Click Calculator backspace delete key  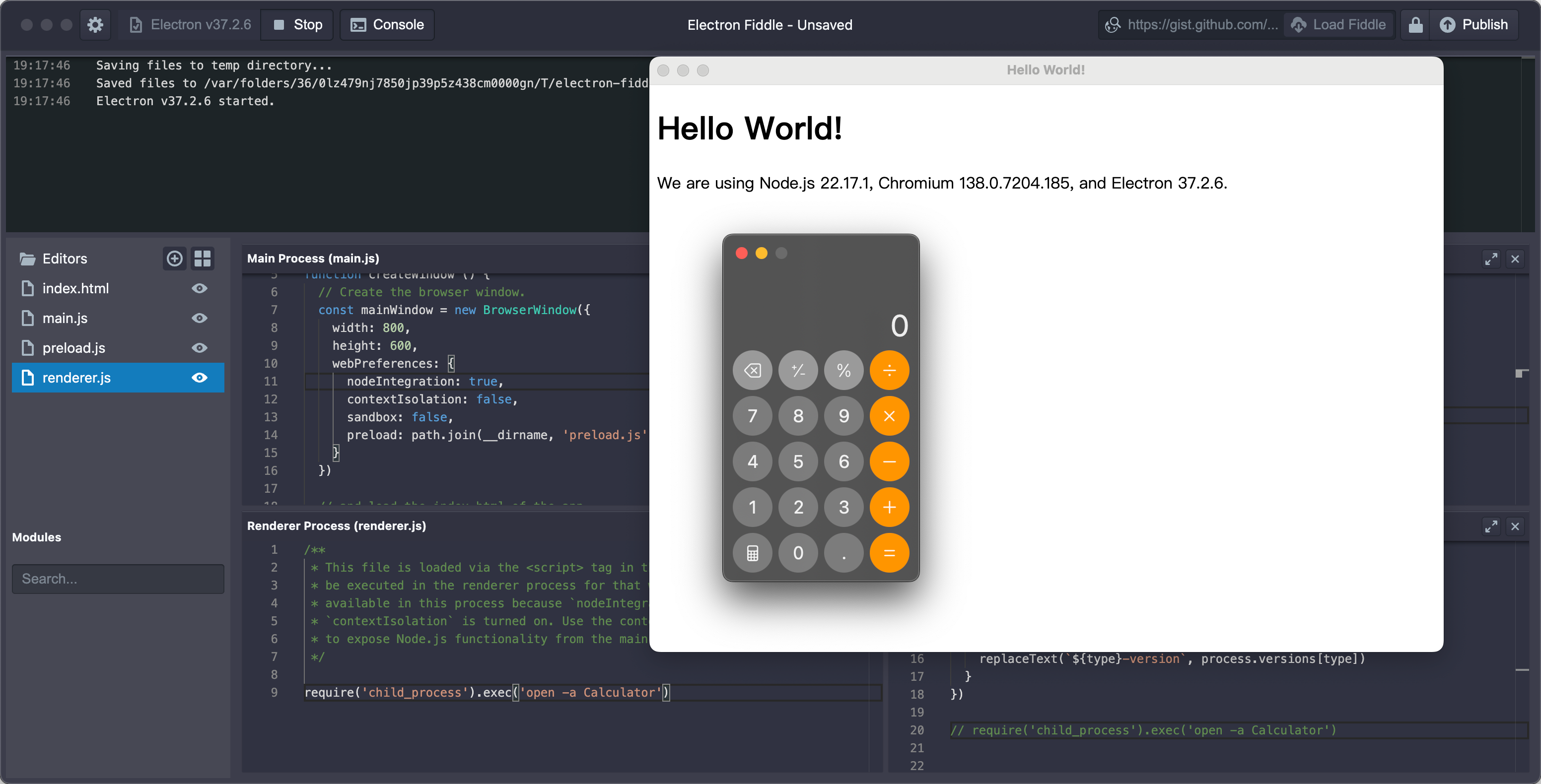(753, 370)
